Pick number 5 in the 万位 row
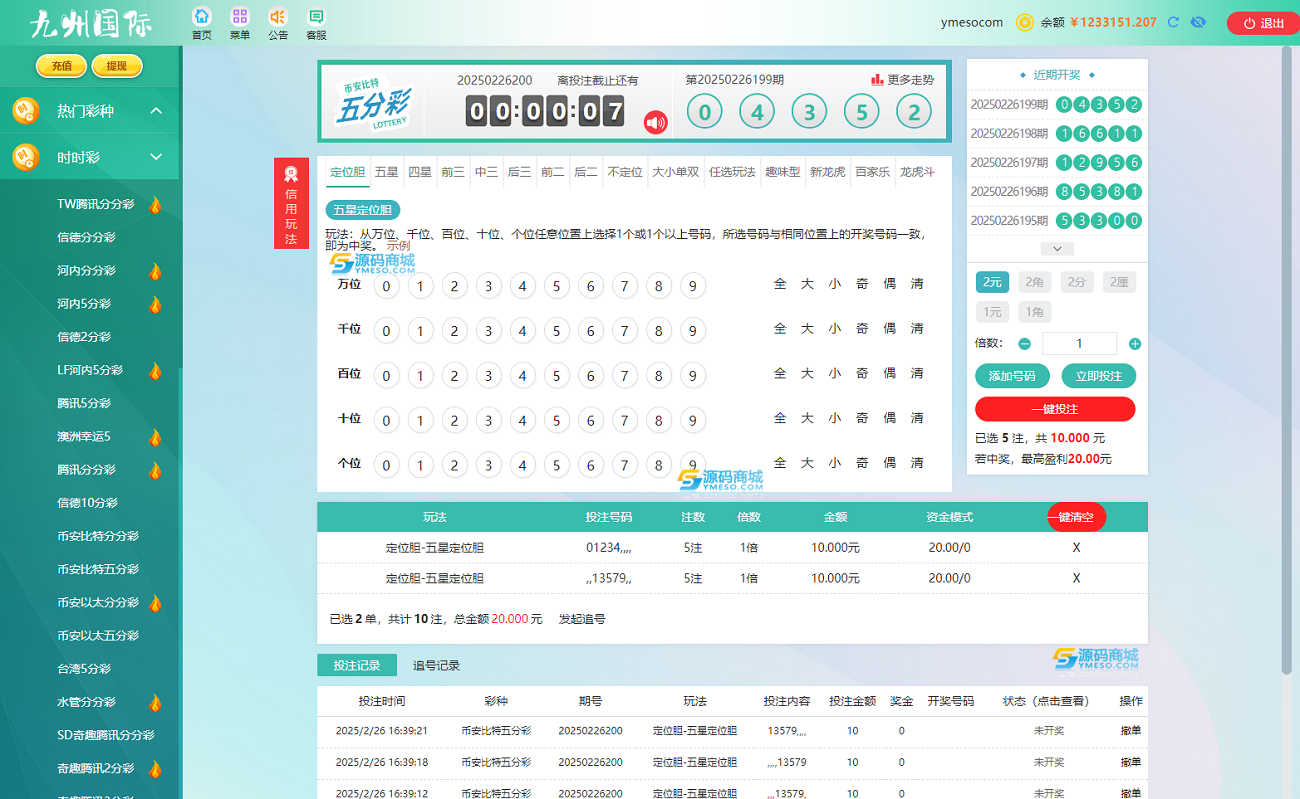 tap(556, 286)
